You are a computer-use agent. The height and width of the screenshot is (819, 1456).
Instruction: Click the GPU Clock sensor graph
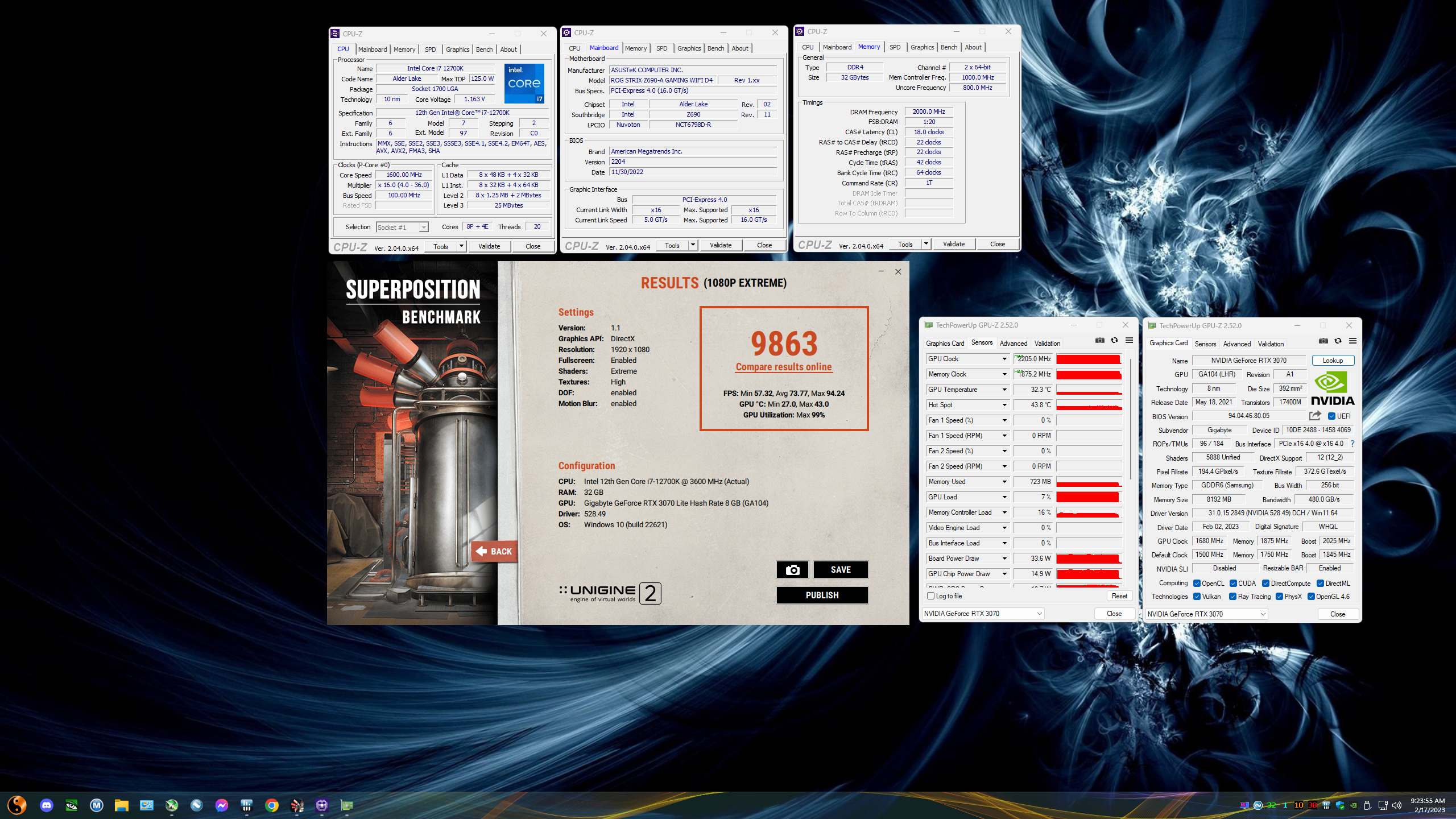pos(1089,359)
